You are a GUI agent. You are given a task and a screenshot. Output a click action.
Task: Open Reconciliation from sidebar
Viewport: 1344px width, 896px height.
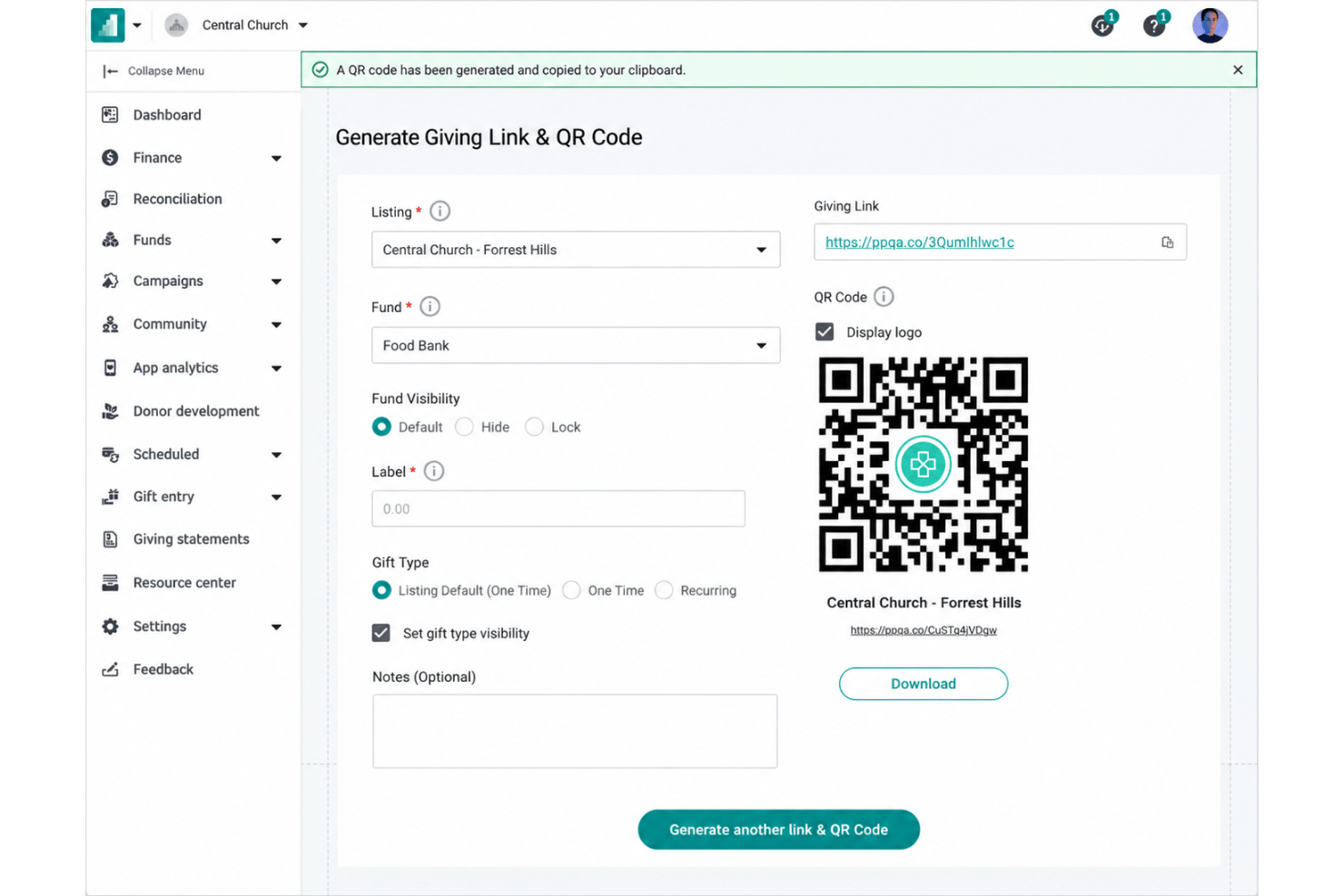177,199
